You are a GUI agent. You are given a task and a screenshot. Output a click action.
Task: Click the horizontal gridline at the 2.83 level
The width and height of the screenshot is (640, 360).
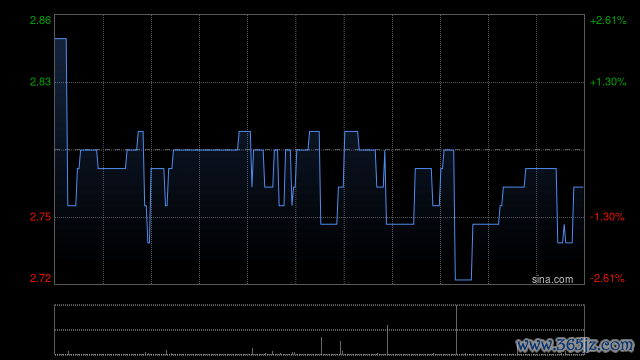click(x=320, y=82)
